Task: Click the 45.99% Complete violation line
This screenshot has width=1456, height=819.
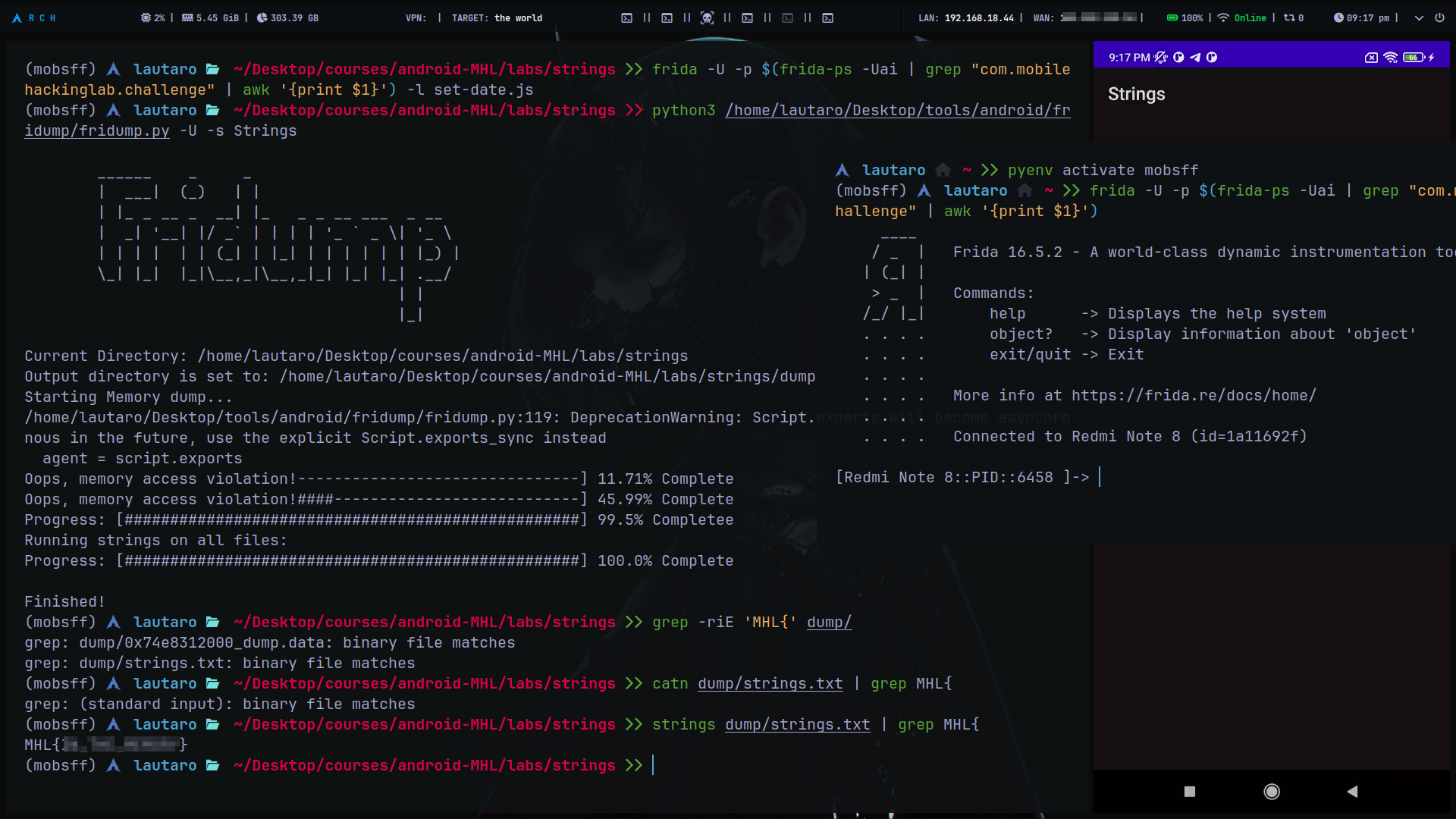Action: coord(378,499)
